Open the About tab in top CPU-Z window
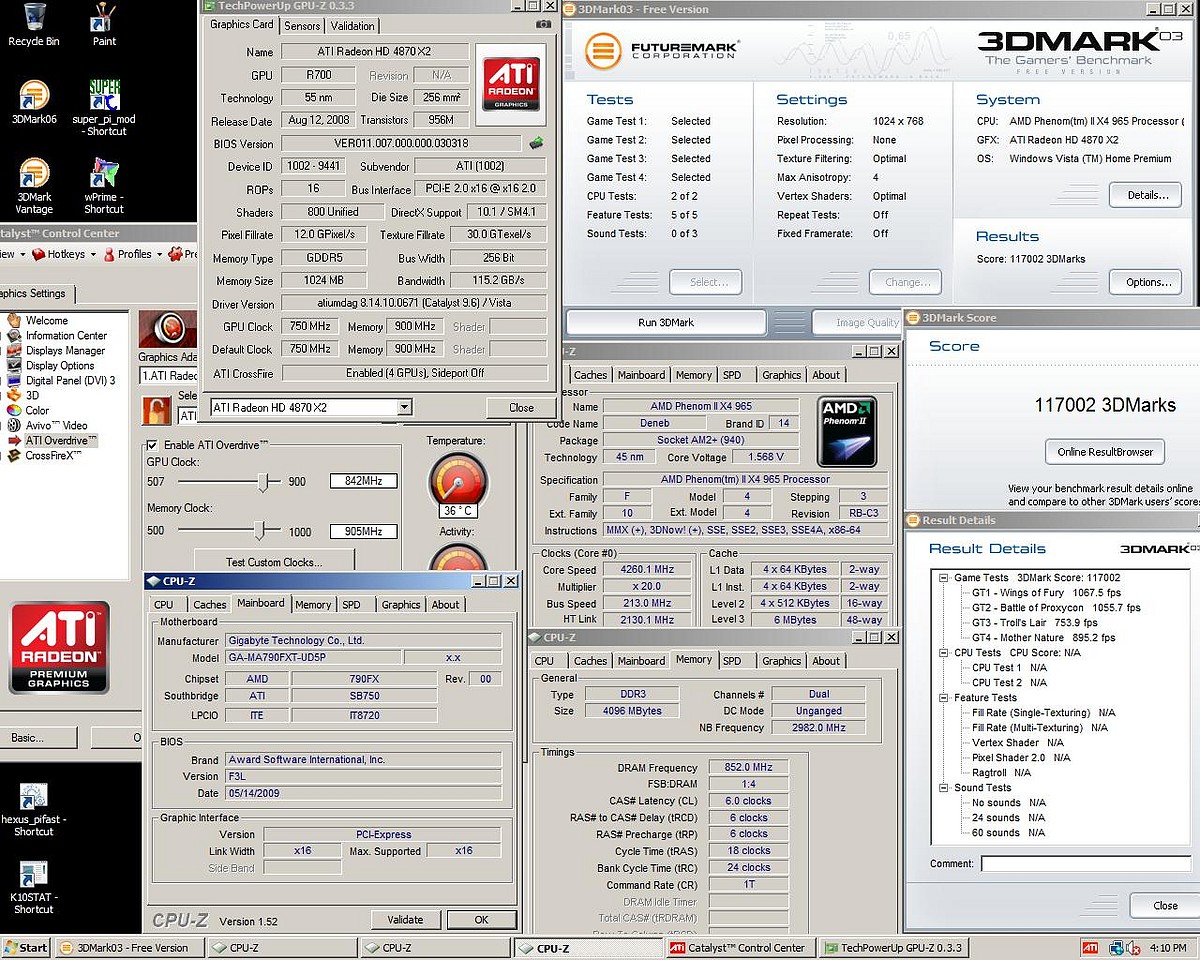The width and height of the screenshot is (1200, 960). click(826, 375)
